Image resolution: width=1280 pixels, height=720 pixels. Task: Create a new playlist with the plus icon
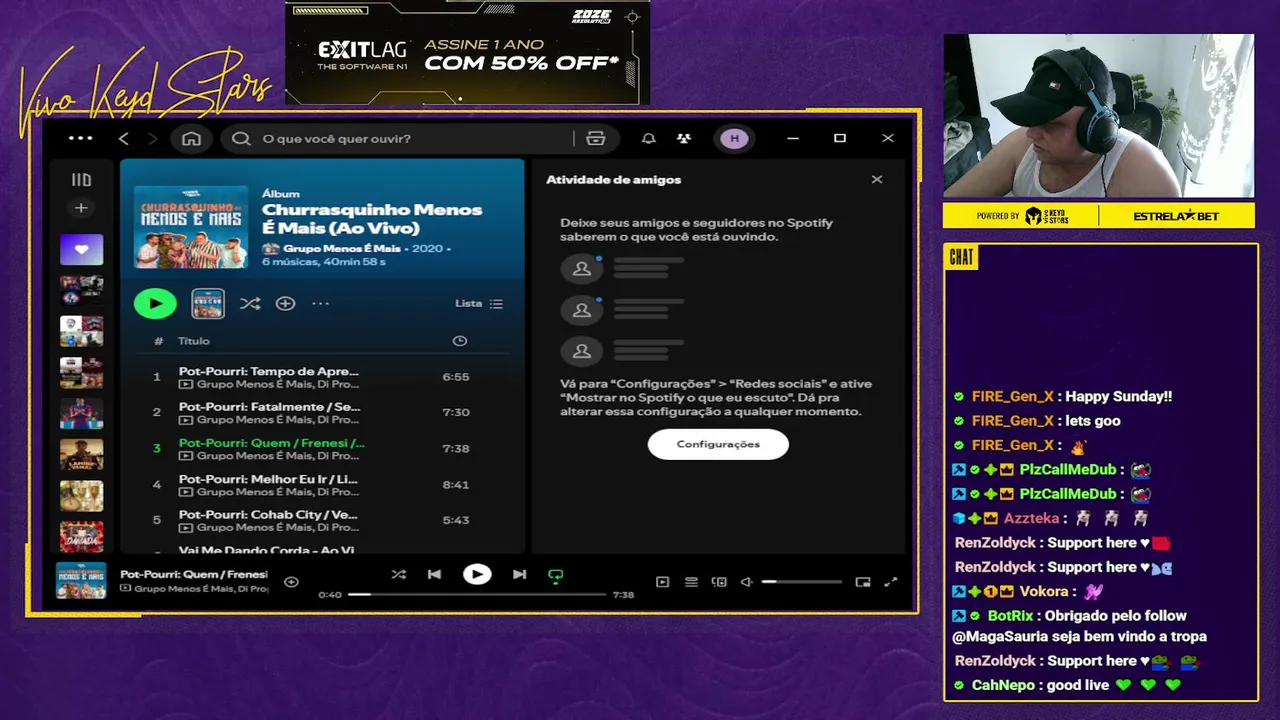coord(81,208)
